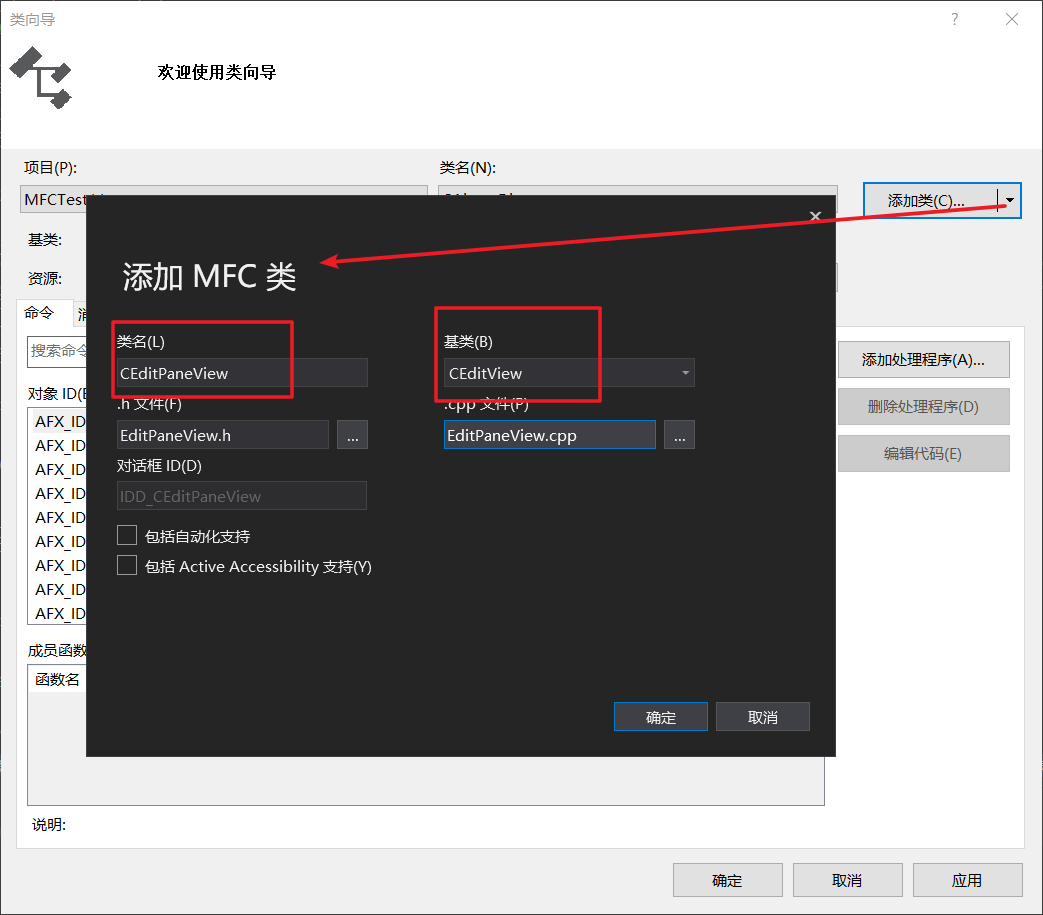
Task: Close the Class Wizard window
Action: point(1012,19)
